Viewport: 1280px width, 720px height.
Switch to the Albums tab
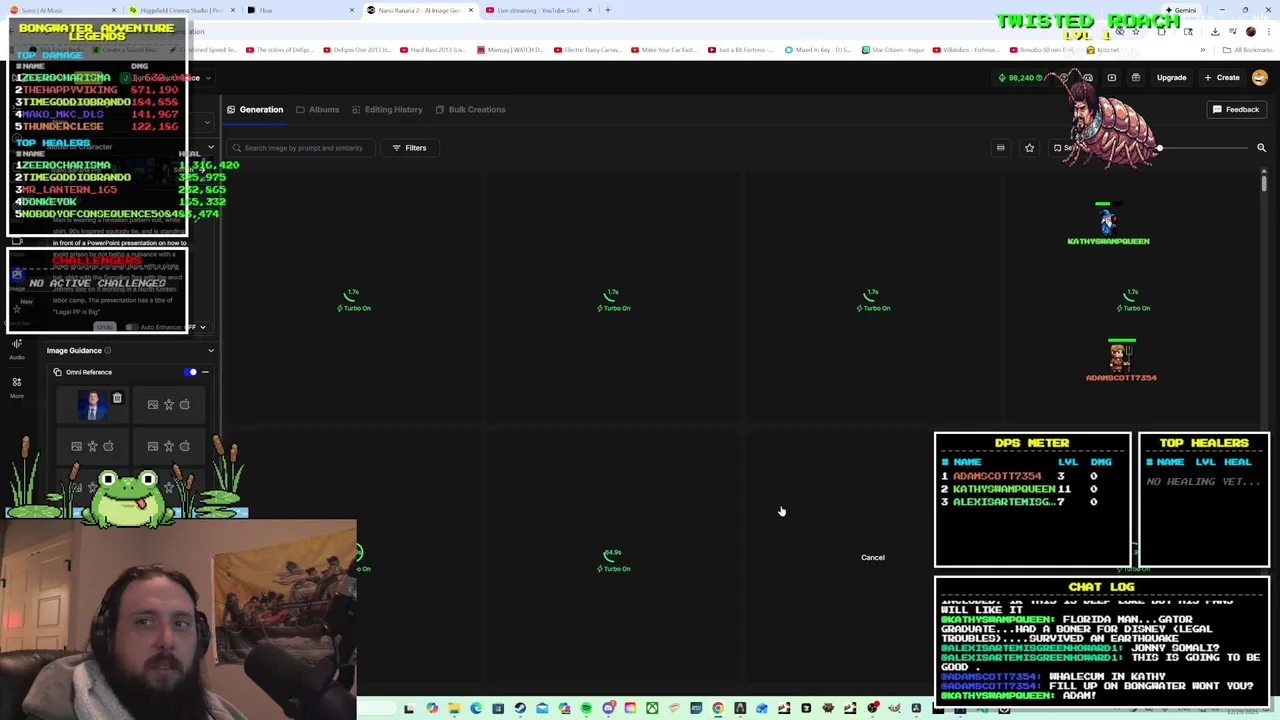318,109
